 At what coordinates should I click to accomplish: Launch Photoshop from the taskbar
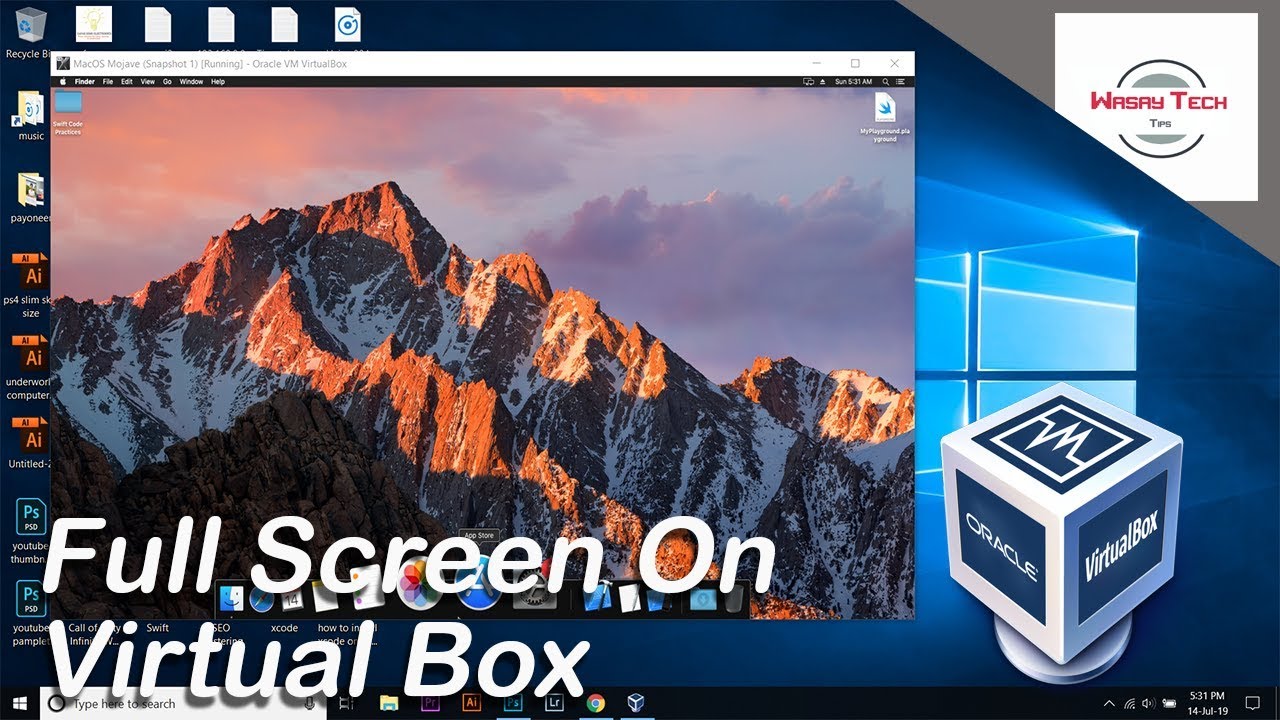point(513,703)
